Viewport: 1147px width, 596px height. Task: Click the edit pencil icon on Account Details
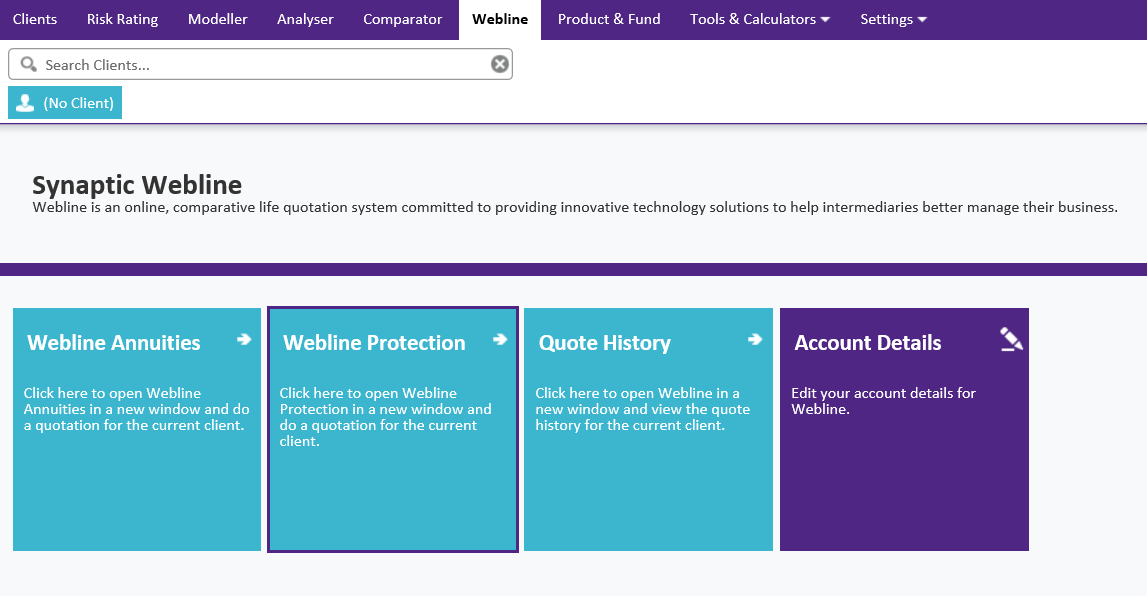tap(1011, 339)
